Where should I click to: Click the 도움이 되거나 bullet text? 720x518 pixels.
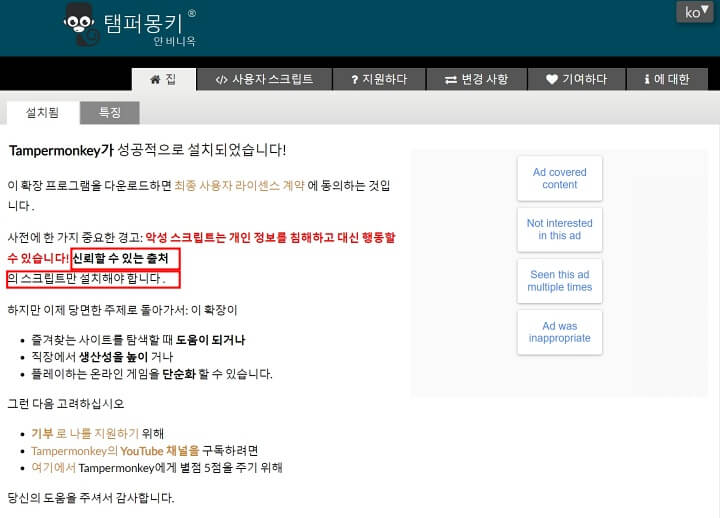point(210,340)
